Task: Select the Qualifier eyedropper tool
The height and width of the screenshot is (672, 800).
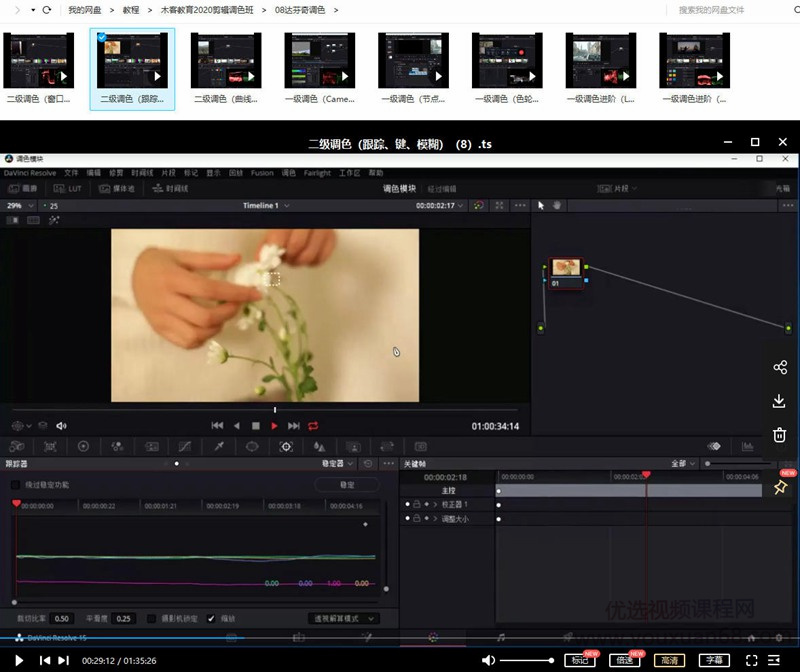Action: (218, 447)
